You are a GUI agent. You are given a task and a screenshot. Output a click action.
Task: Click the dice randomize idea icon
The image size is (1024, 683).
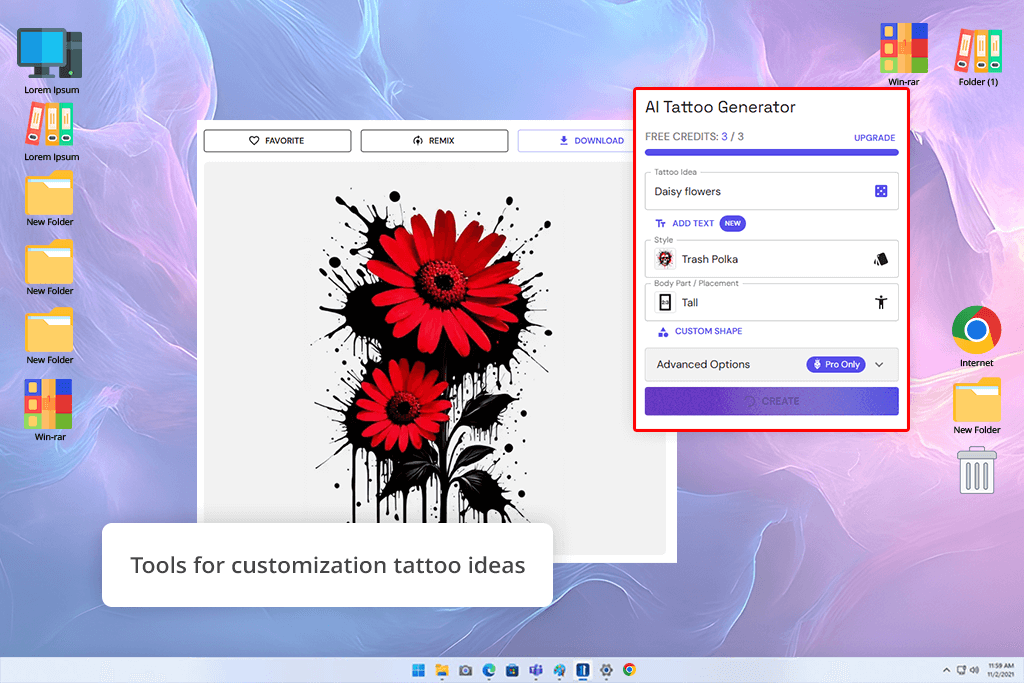[x=880, y=191]
